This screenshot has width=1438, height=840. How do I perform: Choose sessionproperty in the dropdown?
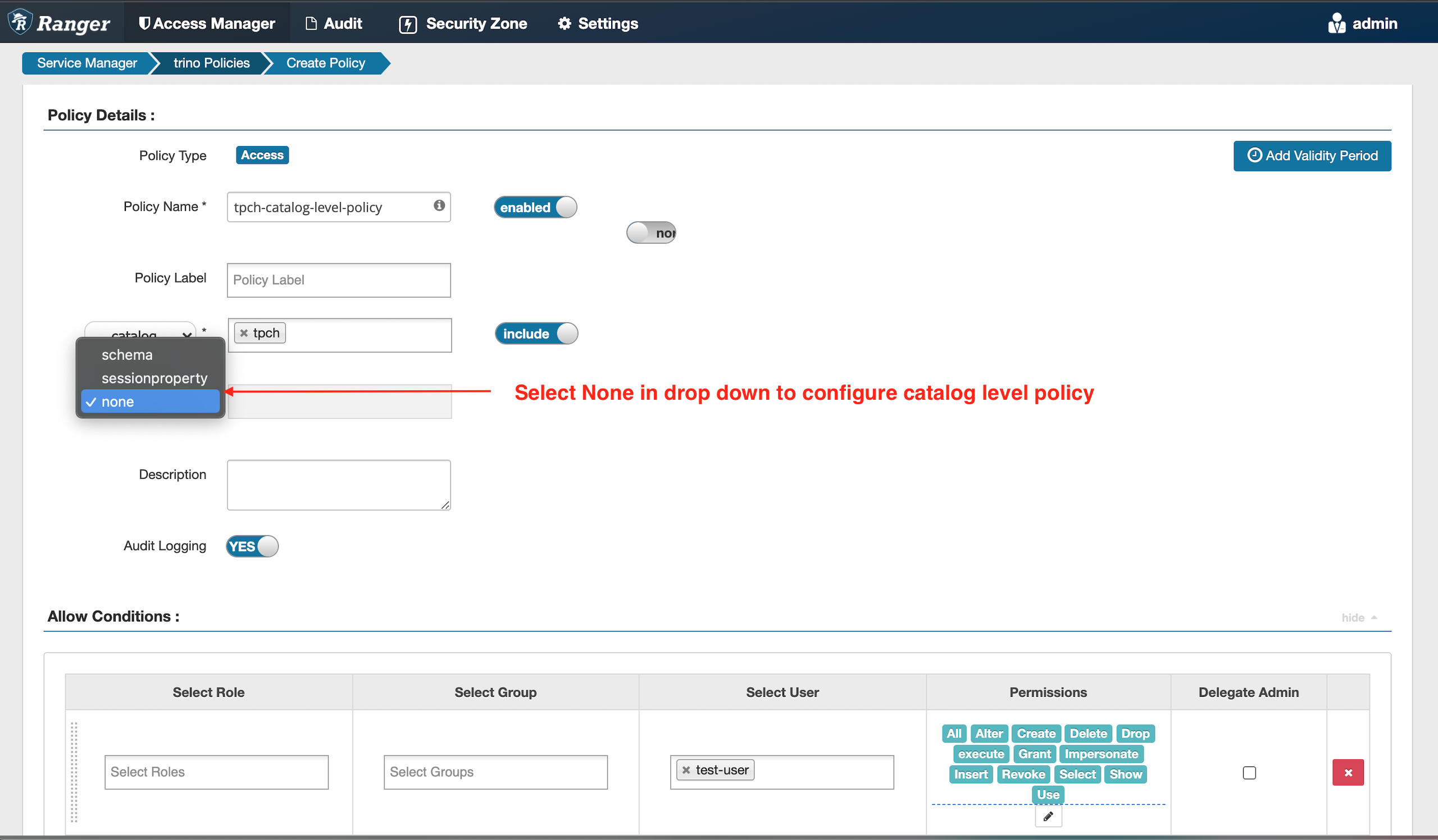(x=154, y=378)
